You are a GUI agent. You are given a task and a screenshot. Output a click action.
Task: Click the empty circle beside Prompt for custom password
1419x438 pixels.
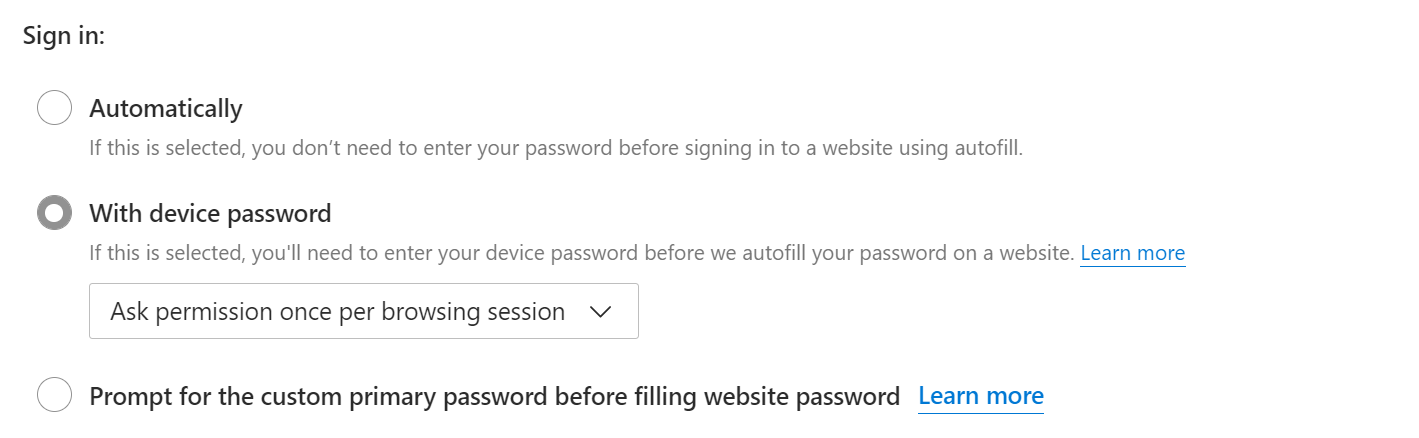[x=54, y=395]
